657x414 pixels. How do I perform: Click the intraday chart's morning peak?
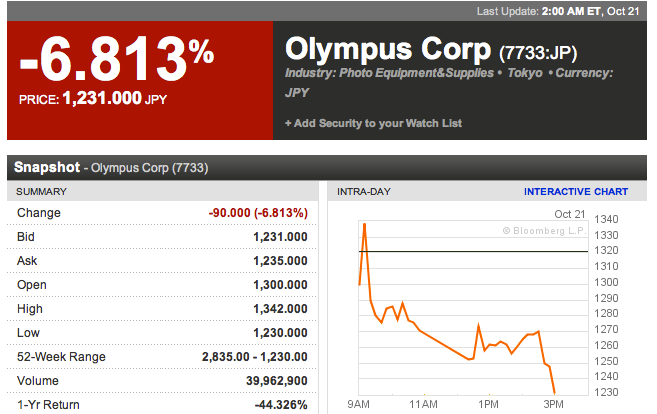[x=365, y=225]
